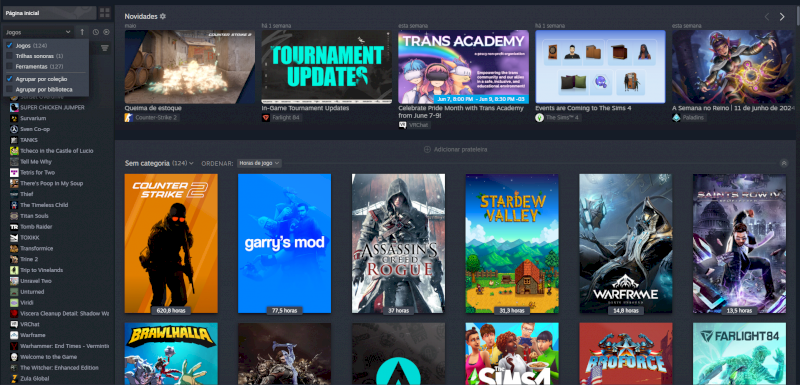
Task: Click Survarium icon in game list
Action: pyautogui.click(x=14, y=118)
